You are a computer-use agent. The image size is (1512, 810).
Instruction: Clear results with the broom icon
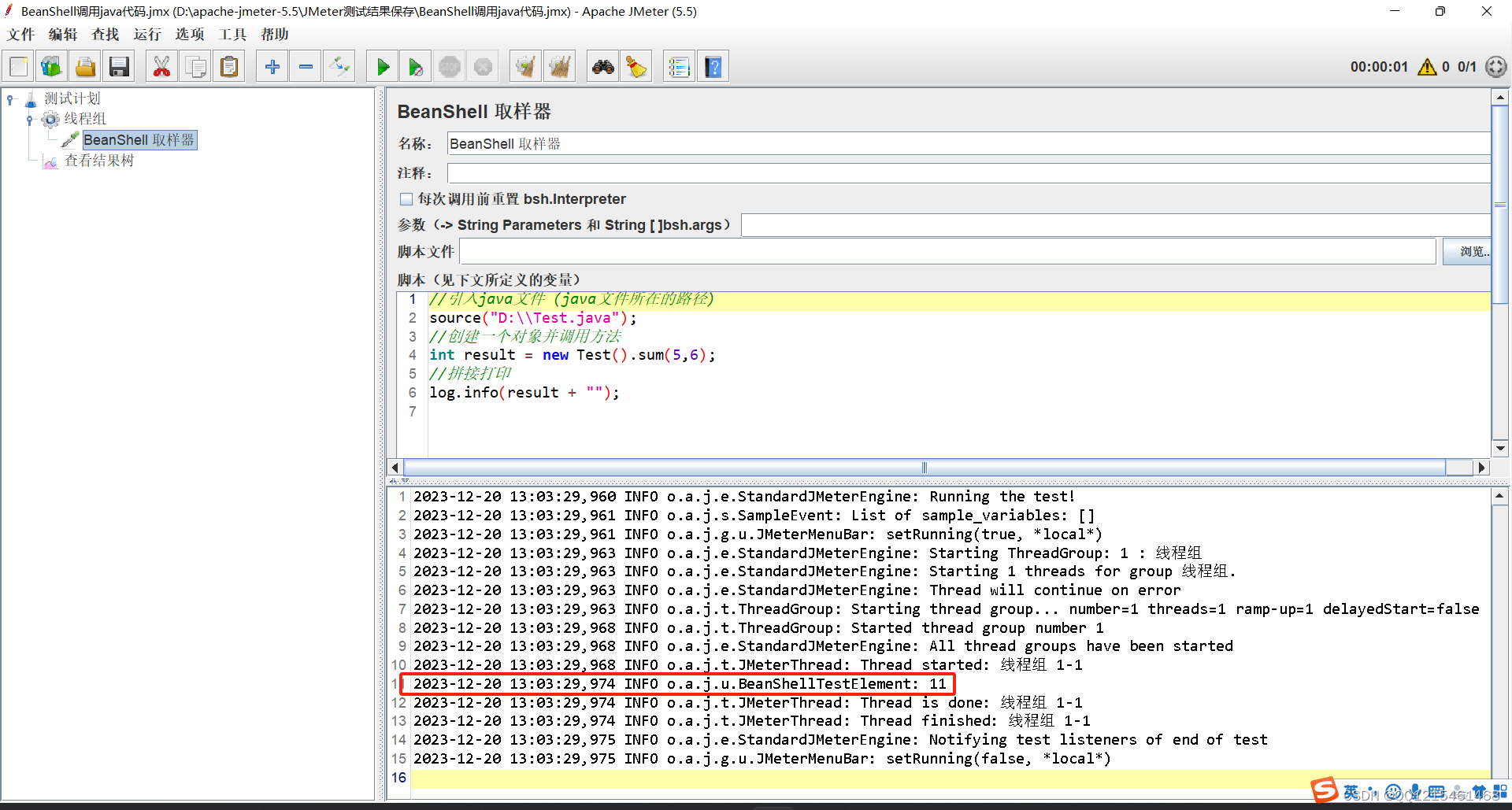coord(525,67)
